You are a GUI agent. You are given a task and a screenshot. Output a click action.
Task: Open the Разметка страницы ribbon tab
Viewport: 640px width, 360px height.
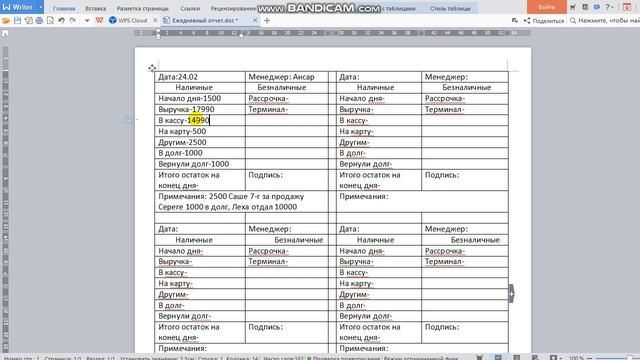(142, 8)
